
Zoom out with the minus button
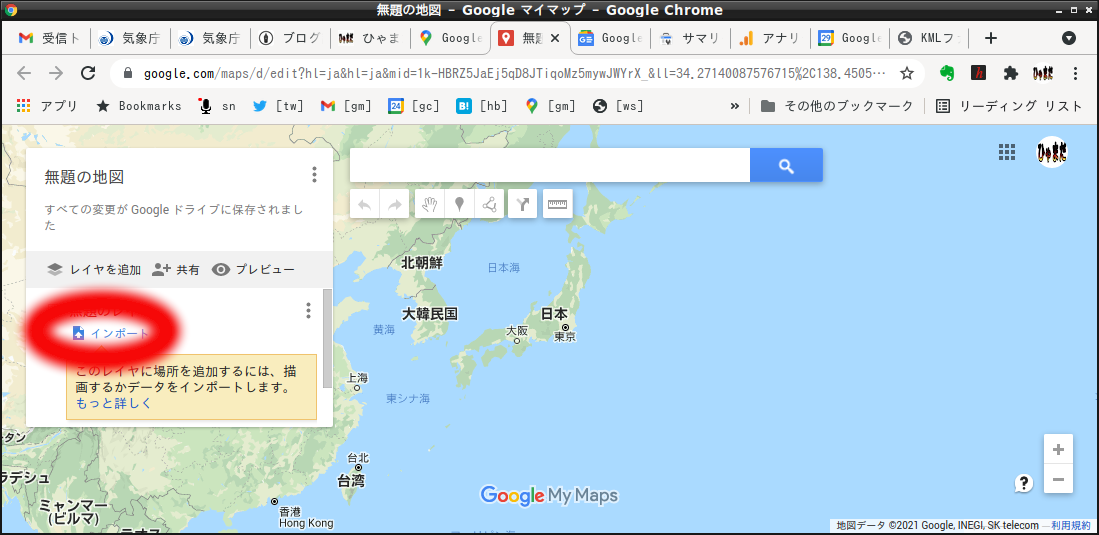click(x=1058, y=479)
